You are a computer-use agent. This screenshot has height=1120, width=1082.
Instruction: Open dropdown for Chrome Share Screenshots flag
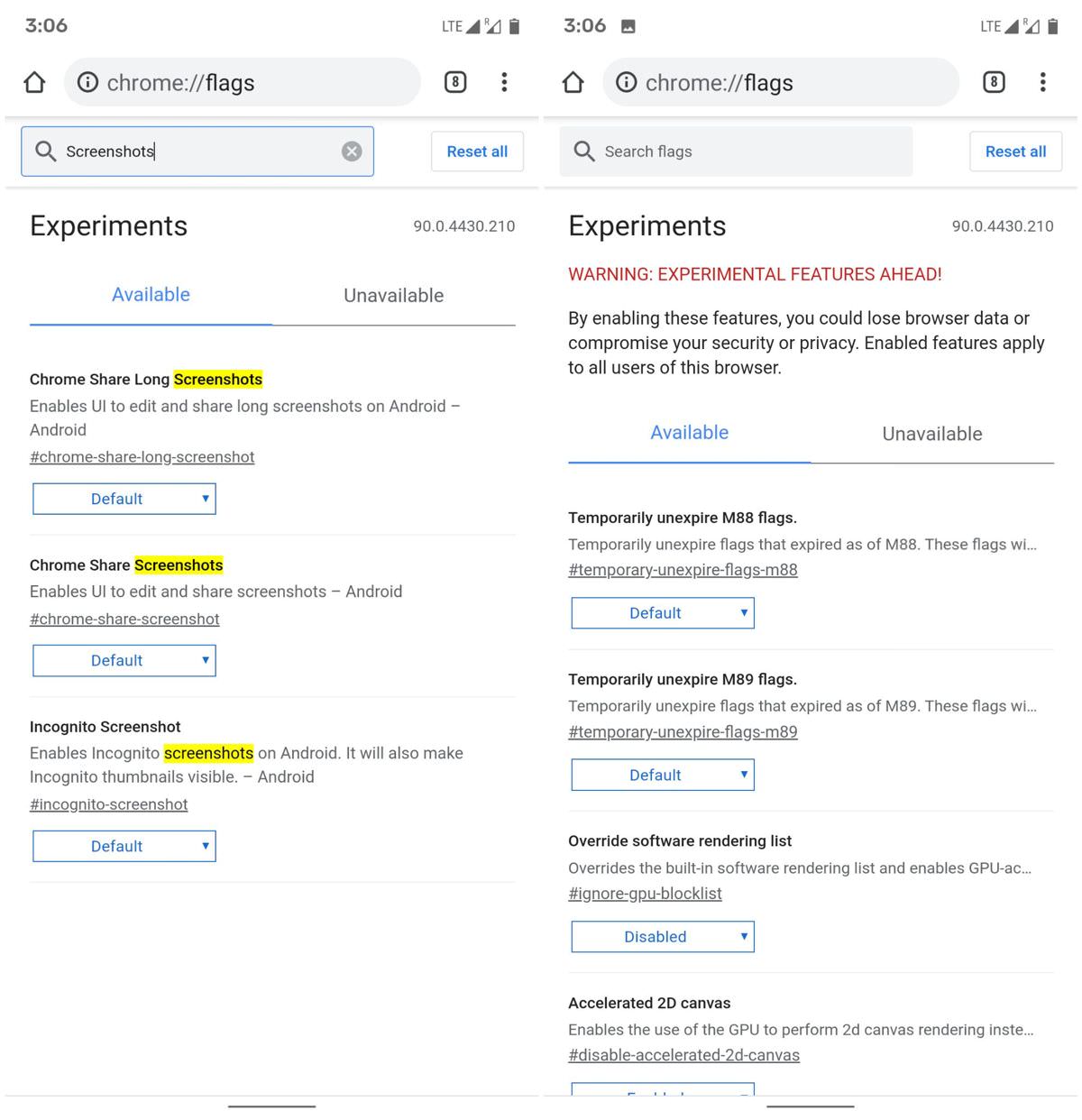(x=124, y=660)
